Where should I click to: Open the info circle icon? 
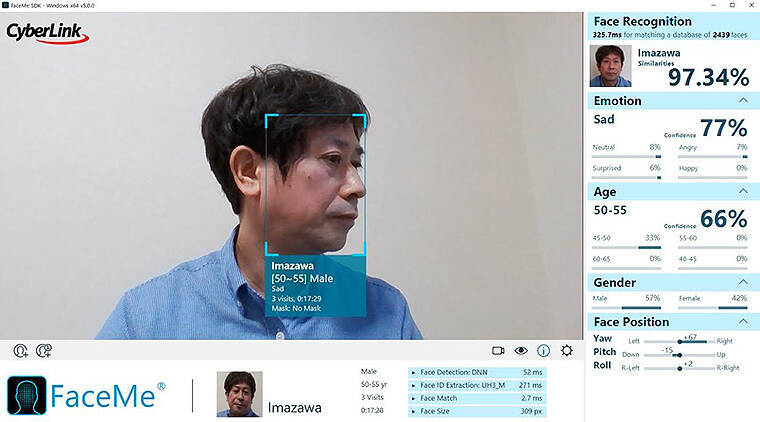[543, 350]
